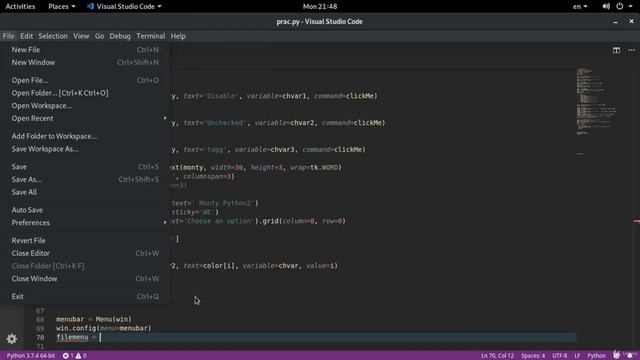
Task: Click the errors and warnings status indicator
Action: (74, 356)
